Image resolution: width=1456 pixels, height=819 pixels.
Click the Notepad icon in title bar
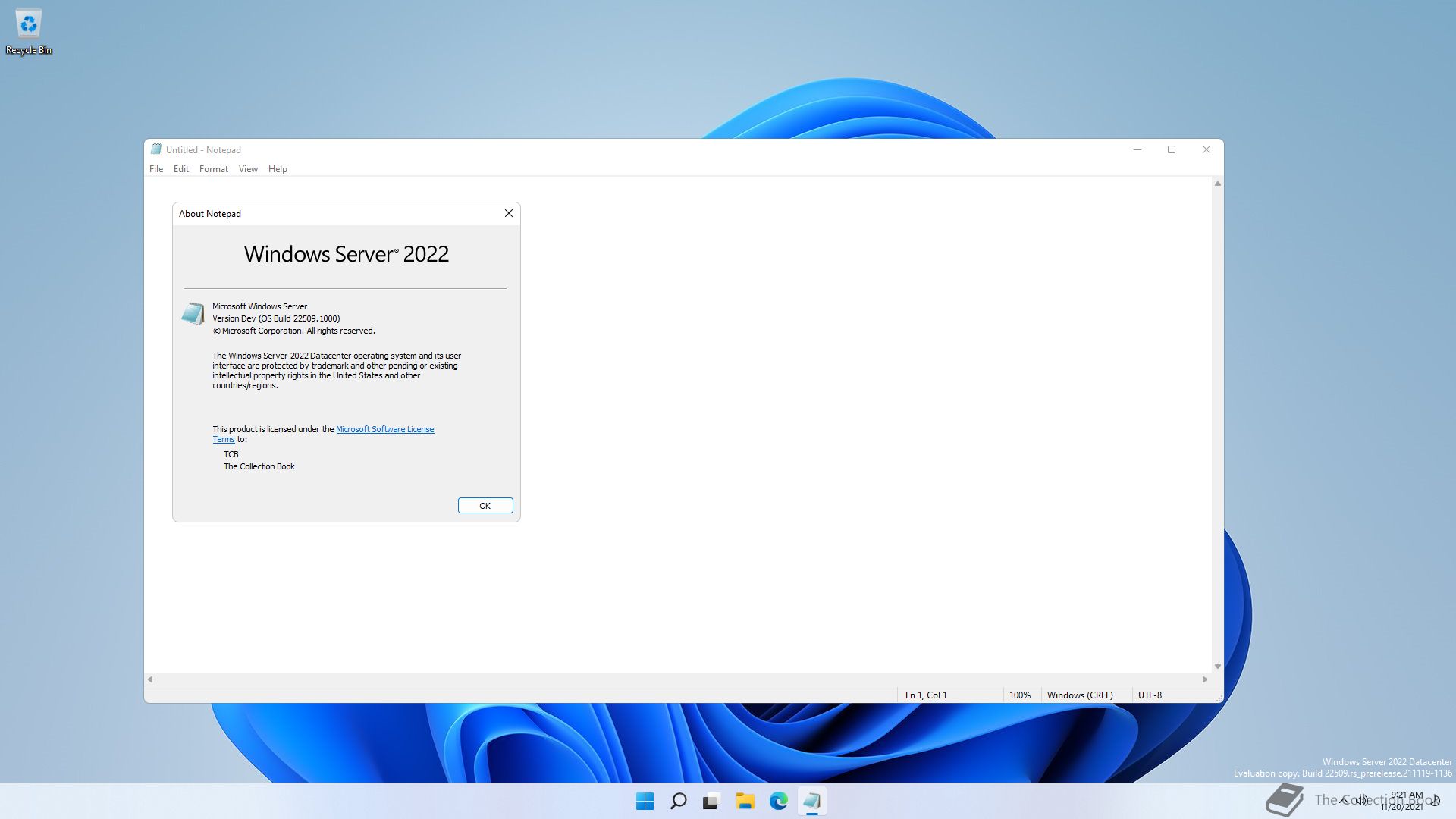[156, 149]
